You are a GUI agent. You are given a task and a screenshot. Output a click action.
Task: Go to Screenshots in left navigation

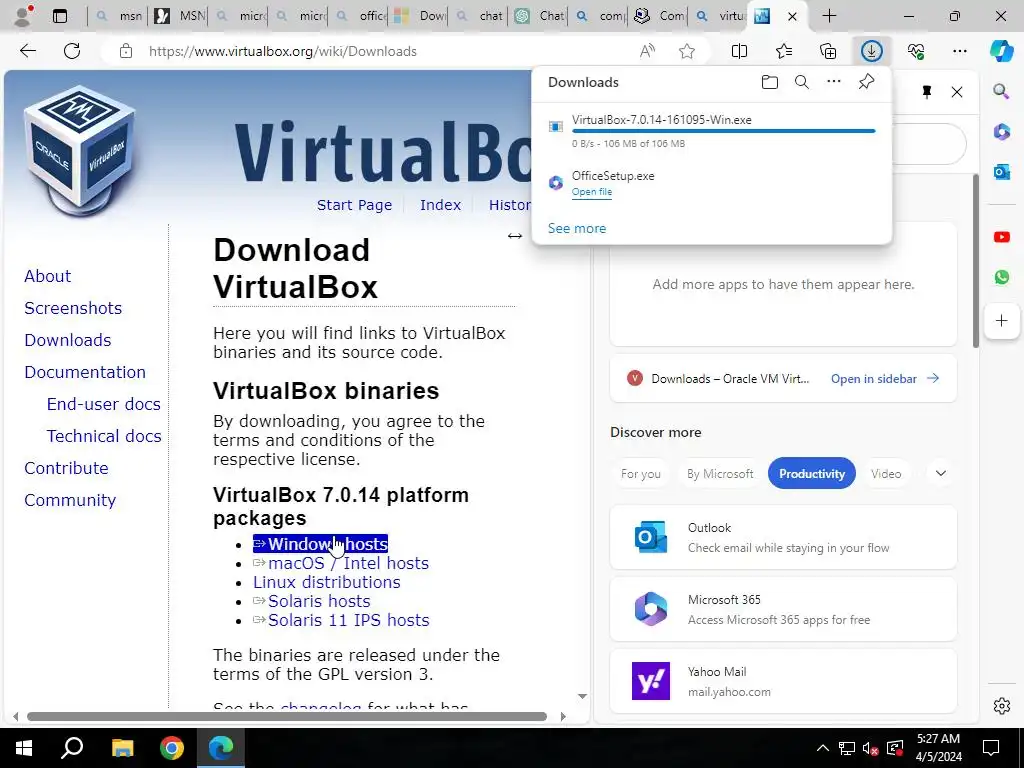coord(73,308)
